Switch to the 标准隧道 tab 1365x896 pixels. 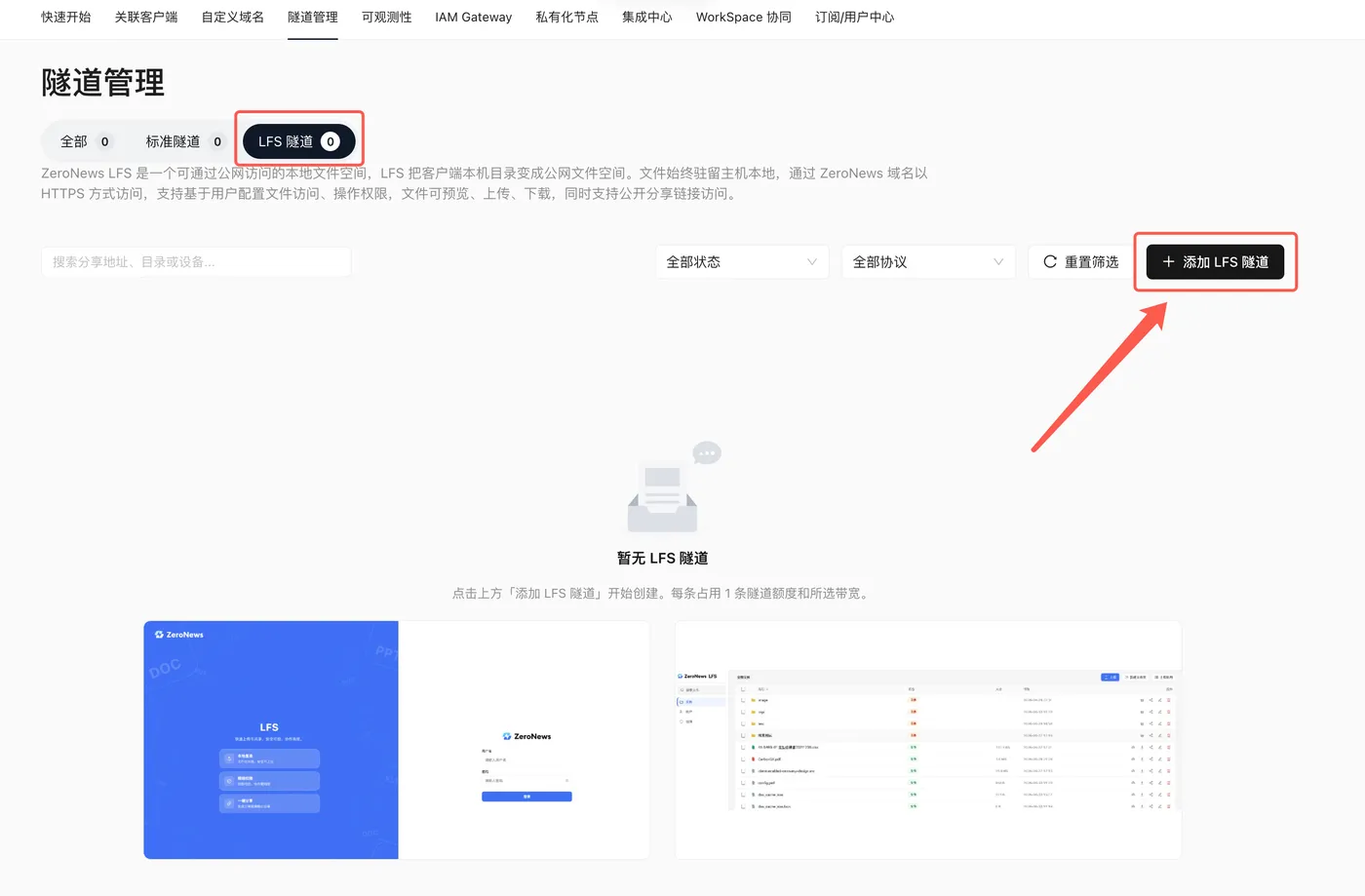184,141
